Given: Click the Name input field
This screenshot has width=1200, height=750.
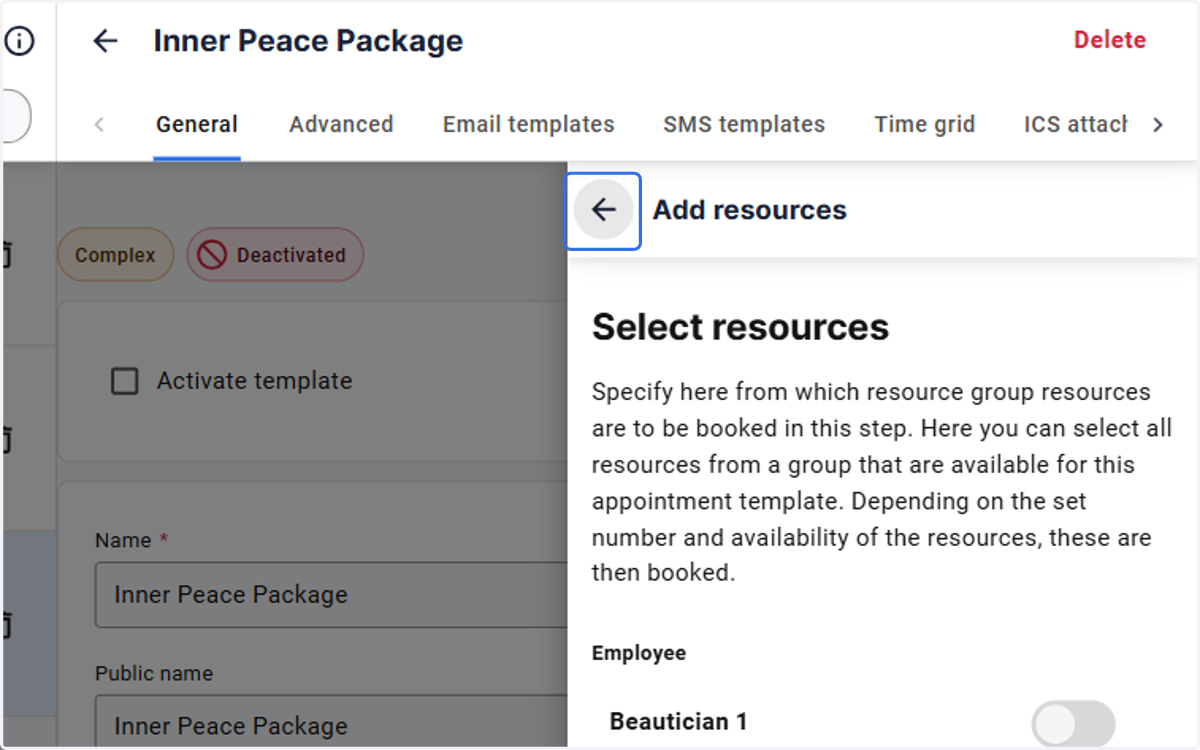Looking at the screenshot, I should 332,595.
